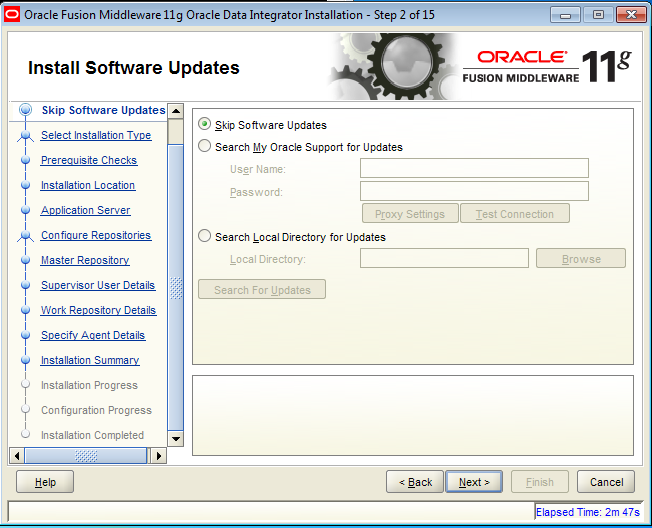The image size is (652, 528).
Task: Click the Oracle icon in the title bar
Action: tap(12, 15)
